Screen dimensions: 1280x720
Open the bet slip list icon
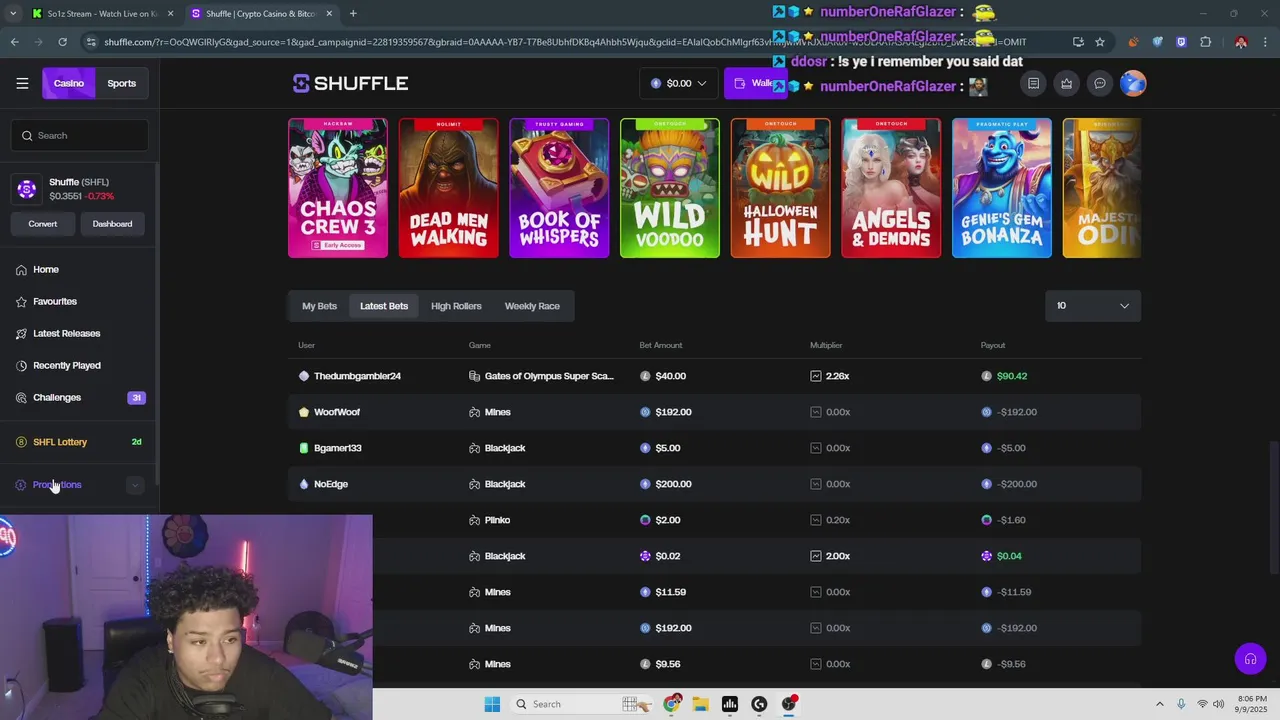1033,83
